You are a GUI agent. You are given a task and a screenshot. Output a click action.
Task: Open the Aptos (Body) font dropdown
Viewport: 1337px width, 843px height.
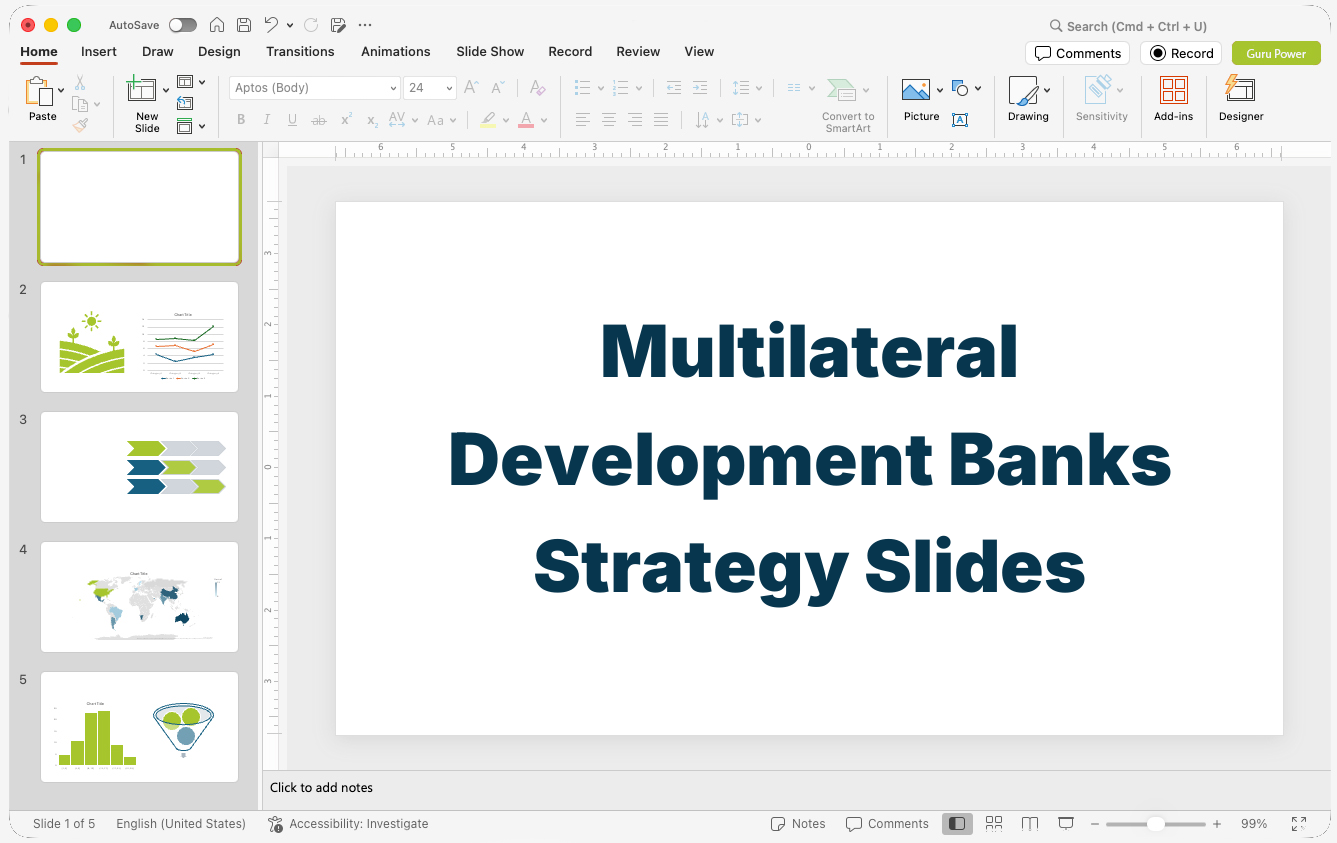coord(393,88)
